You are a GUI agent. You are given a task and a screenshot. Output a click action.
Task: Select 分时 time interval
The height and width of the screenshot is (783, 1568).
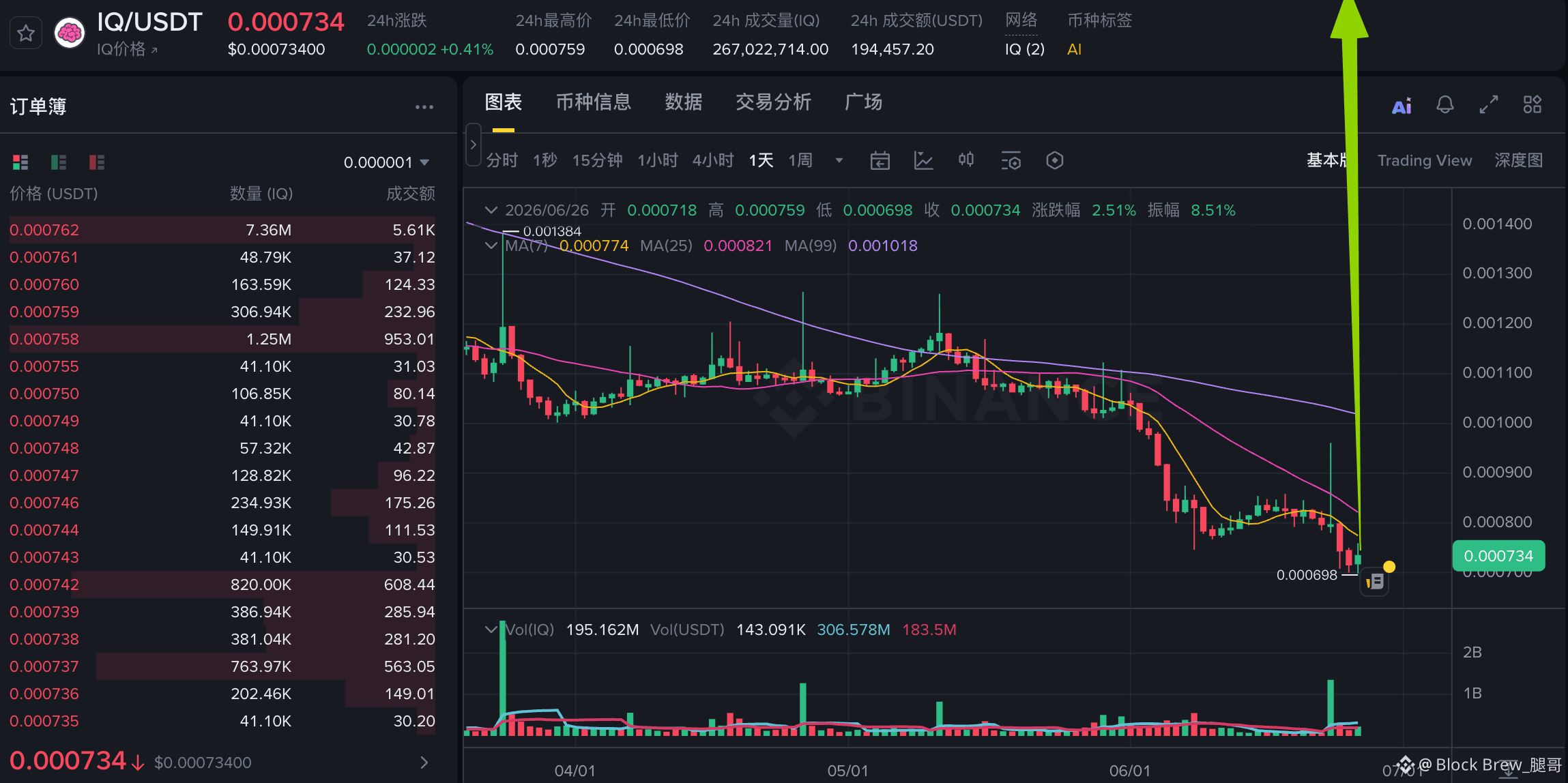pos(502,160)
